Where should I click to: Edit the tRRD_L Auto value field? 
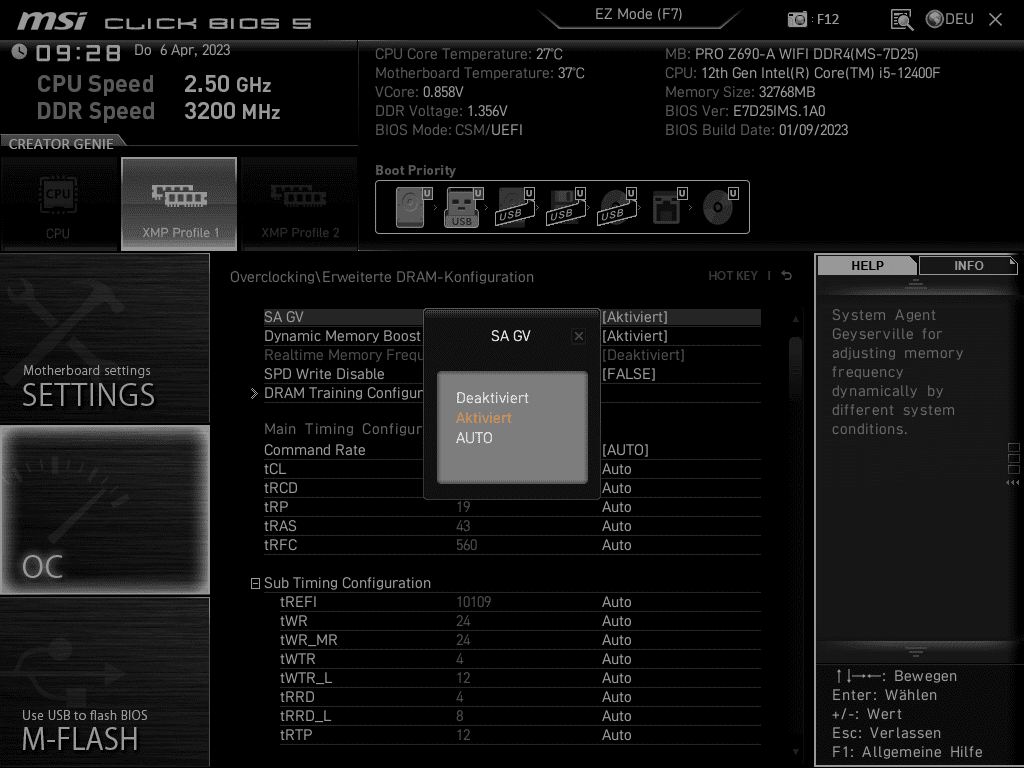coord(616,715)
